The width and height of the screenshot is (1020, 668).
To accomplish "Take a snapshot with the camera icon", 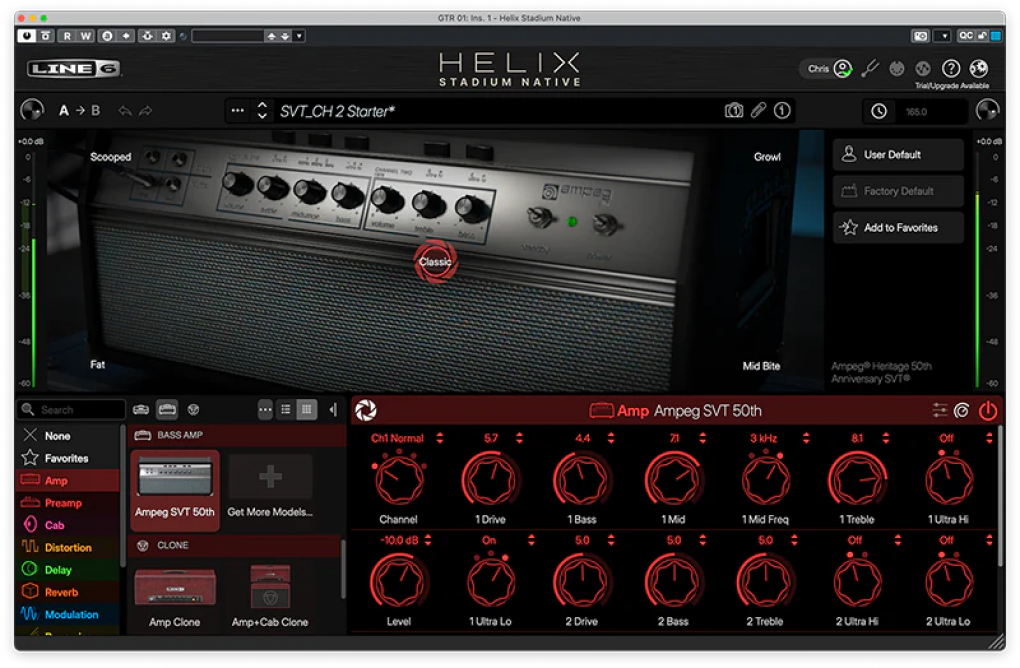I will point(734,111).
